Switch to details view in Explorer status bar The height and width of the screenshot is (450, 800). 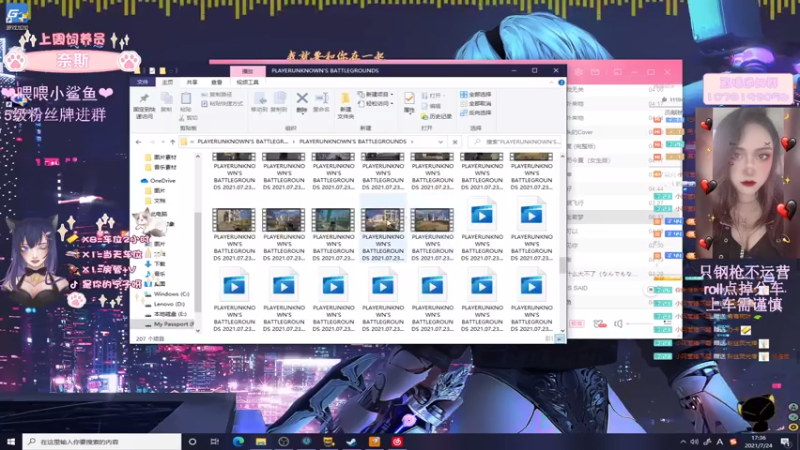click(549, 339)
